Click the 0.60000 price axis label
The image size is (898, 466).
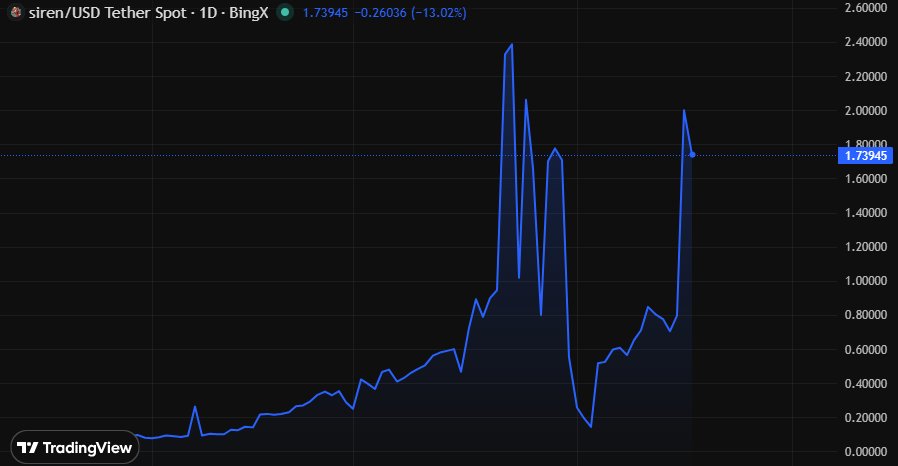point(865,349)
